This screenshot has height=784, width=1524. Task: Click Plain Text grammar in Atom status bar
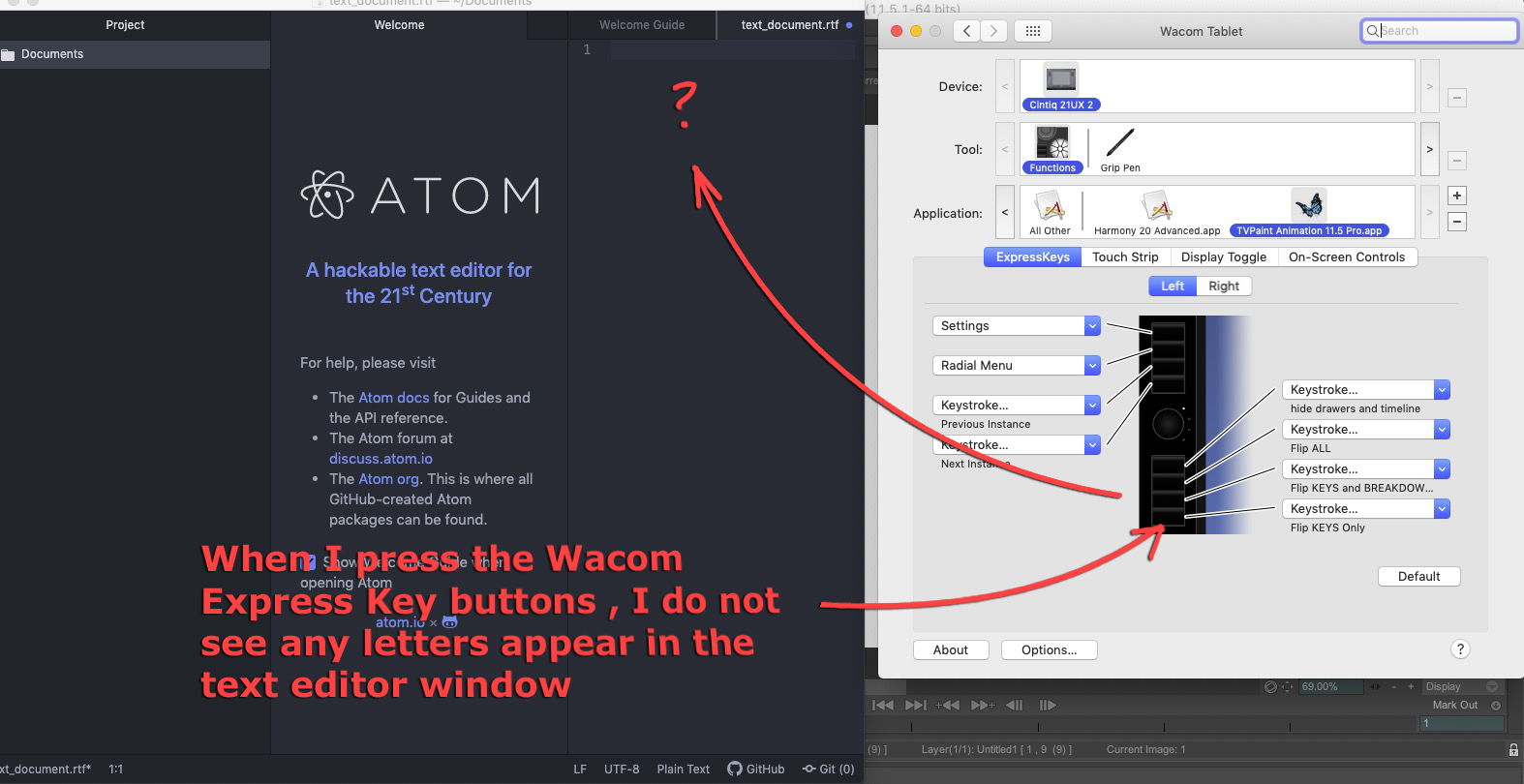pos(683,769)
